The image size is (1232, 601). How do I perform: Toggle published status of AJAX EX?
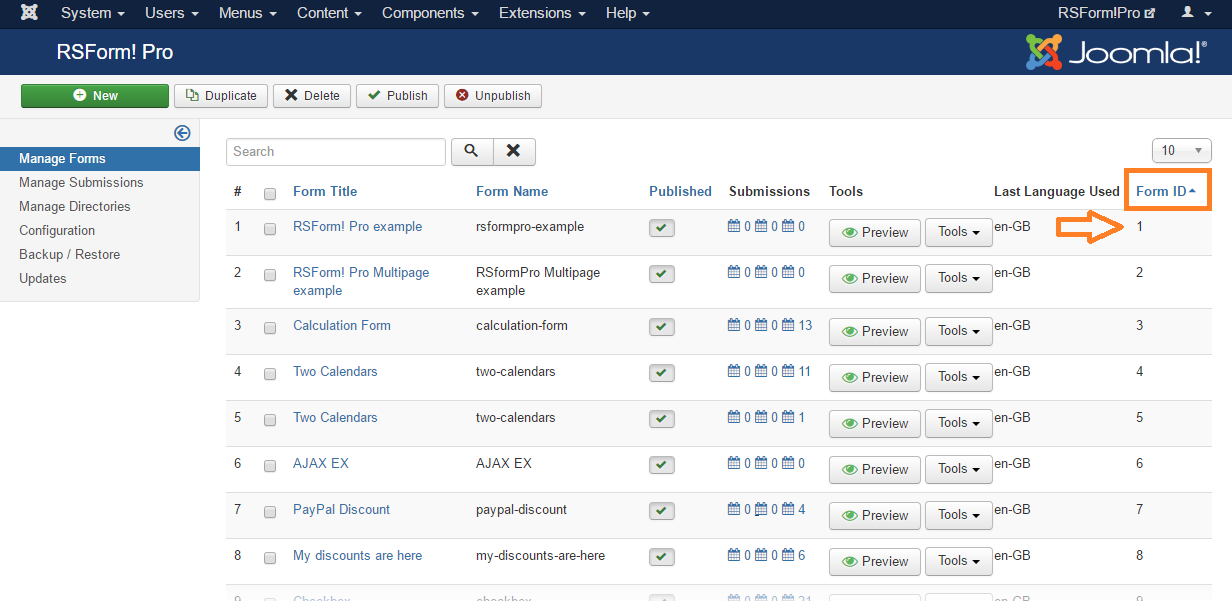coord(662,465)
